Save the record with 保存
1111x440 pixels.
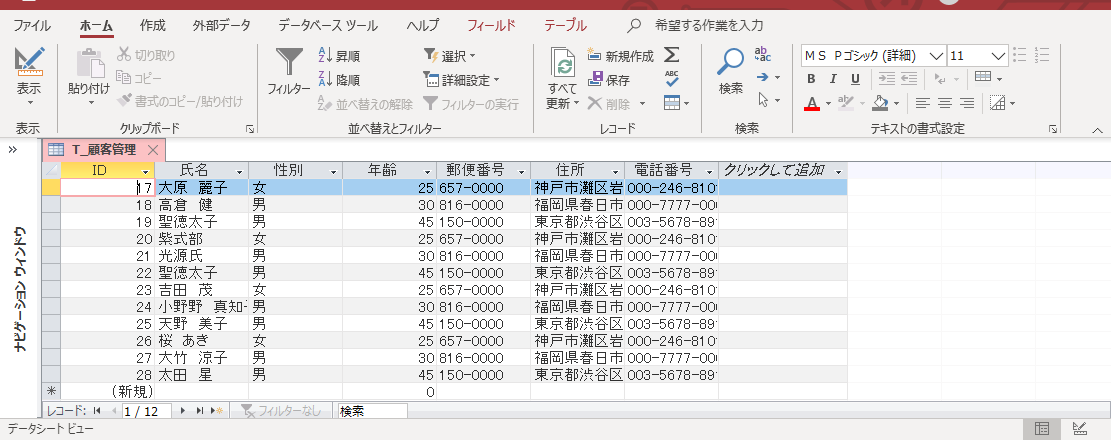[x=609, y=80]
